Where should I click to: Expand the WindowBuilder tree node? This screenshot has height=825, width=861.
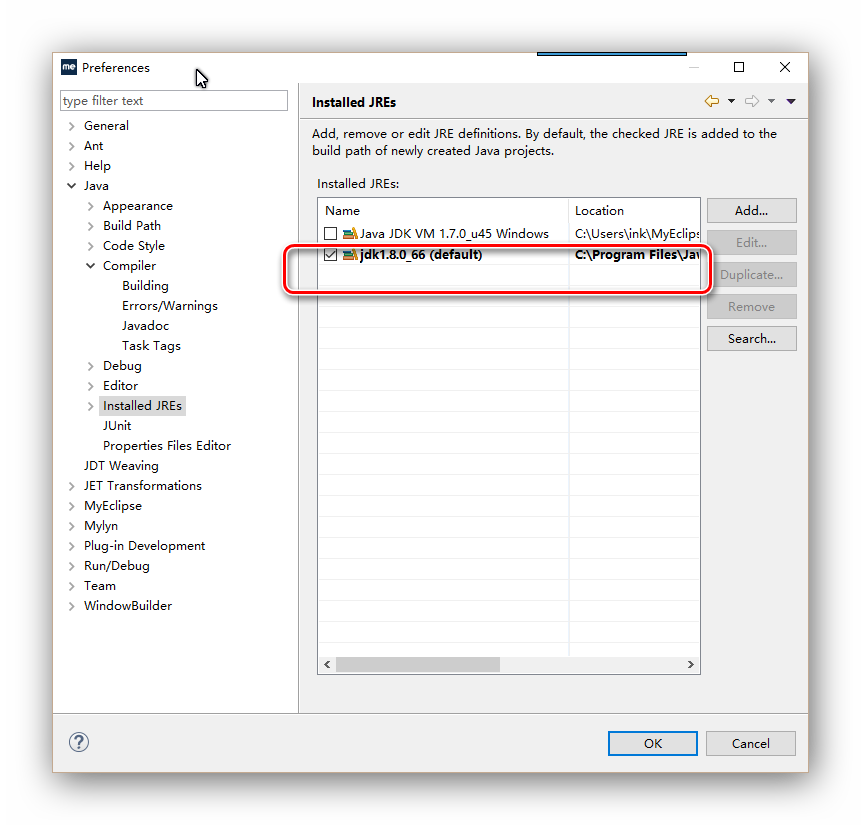click(71, 606)
